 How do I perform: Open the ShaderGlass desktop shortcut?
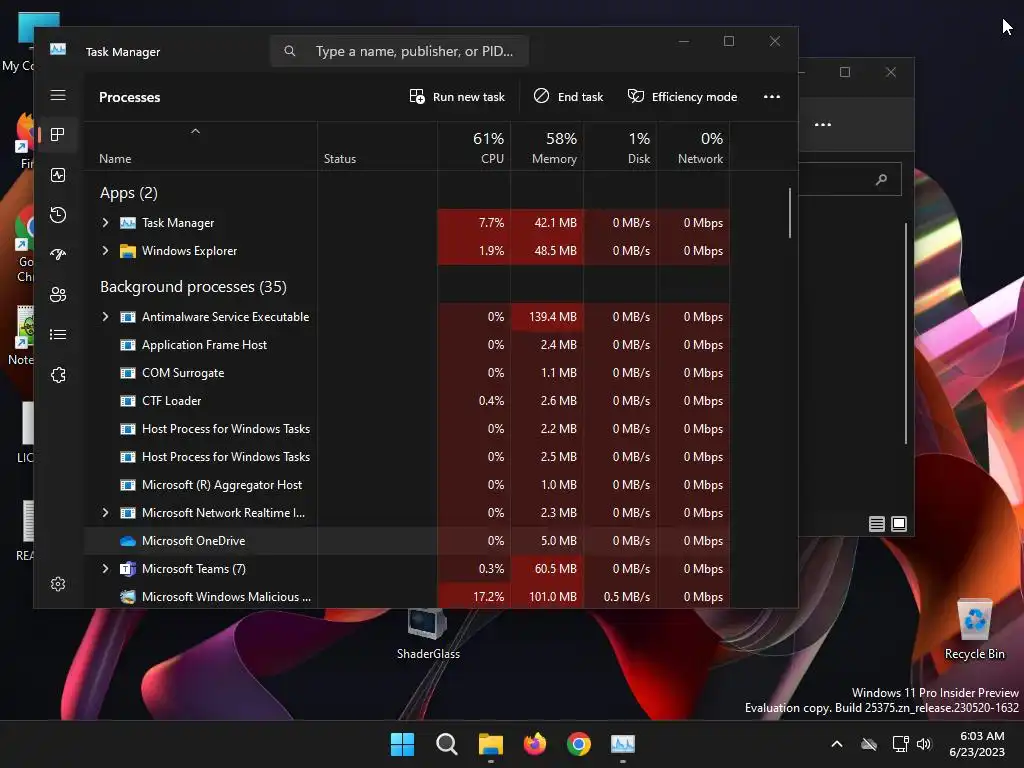428,632
